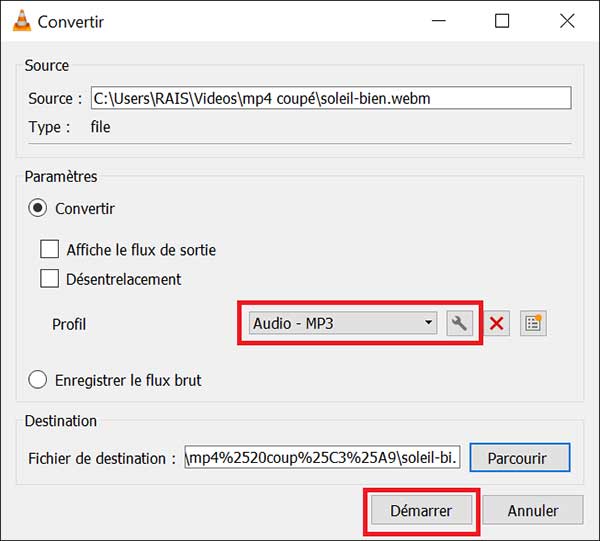Viewport: 600px width, 541px height.
Task: Click the 'Destination' group title
Action: coord(61,421)
